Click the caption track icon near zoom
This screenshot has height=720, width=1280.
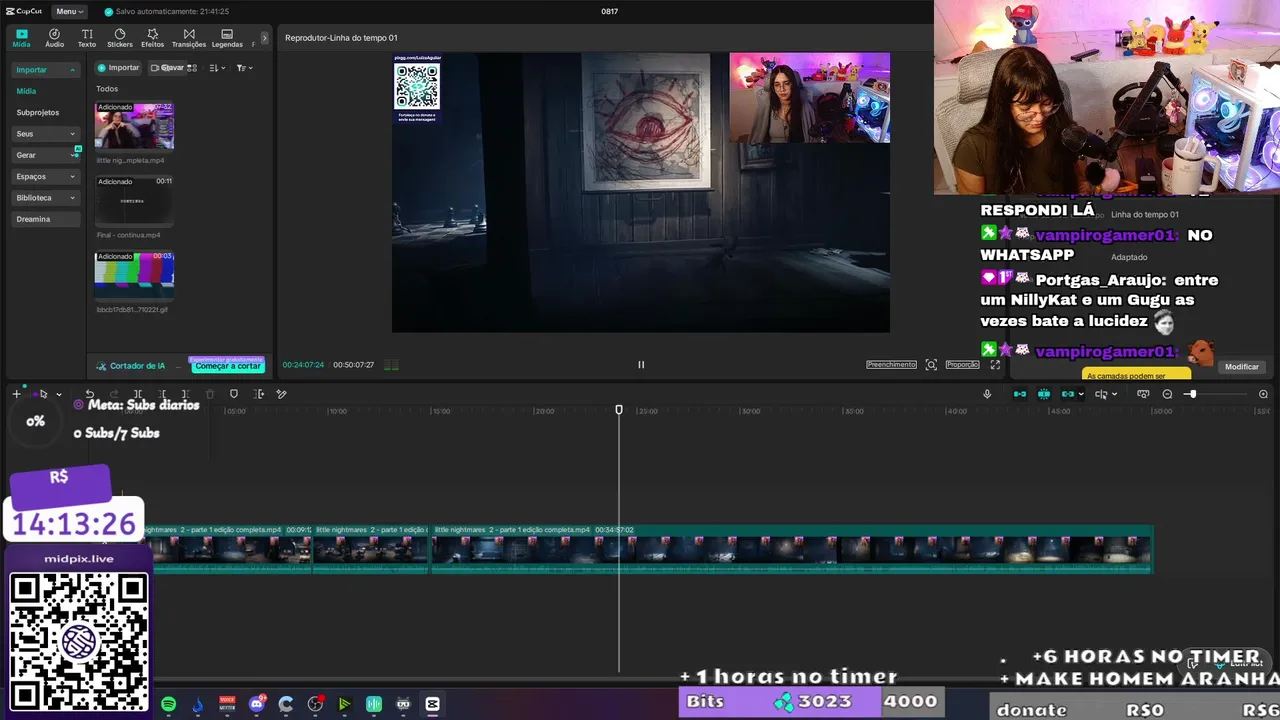coord(1143,394)
